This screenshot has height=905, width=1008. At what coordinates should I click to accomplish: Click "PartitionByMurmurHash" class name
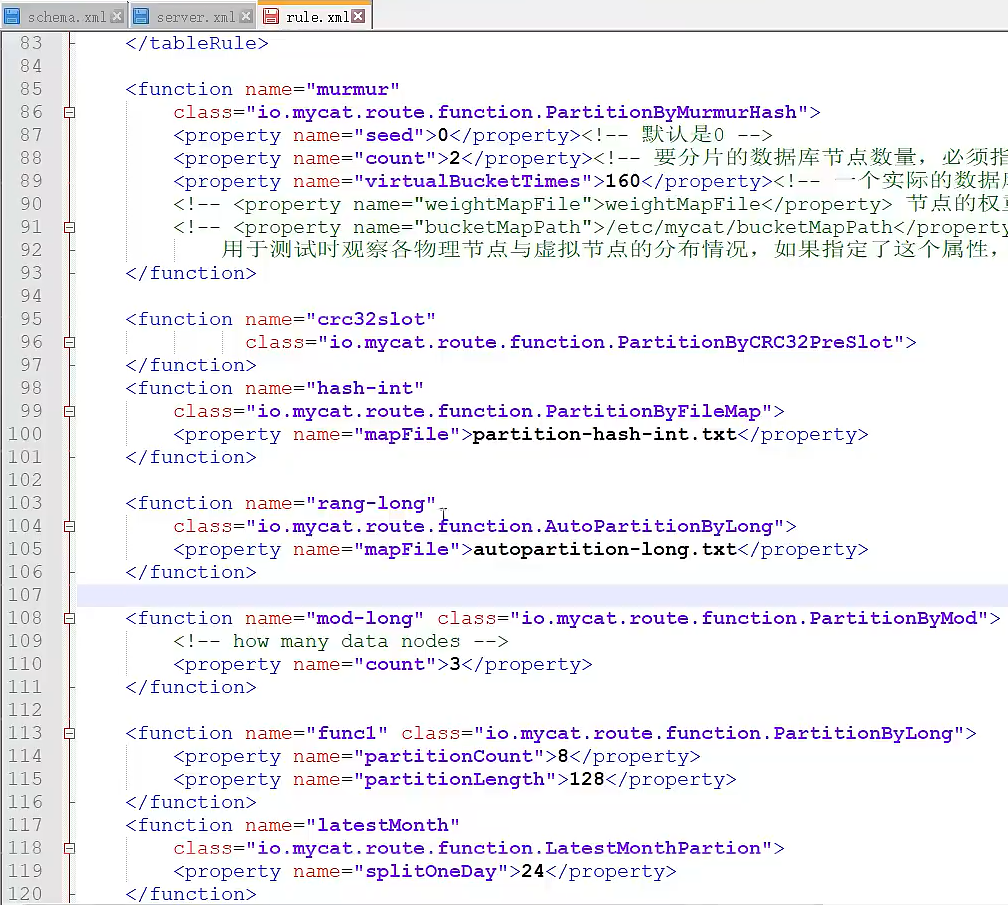click(x=671, y=112)
